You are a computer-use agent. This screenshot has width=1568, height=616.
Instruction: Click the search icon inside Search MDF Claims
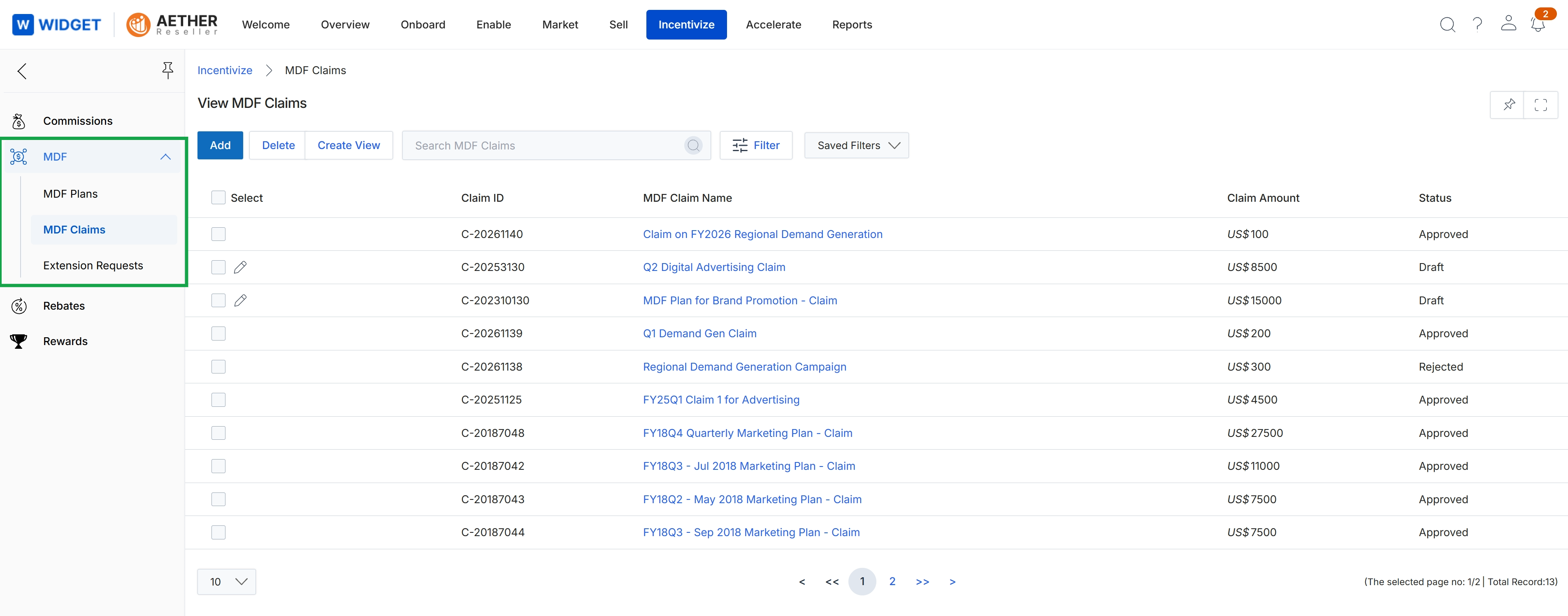[693, 145]
